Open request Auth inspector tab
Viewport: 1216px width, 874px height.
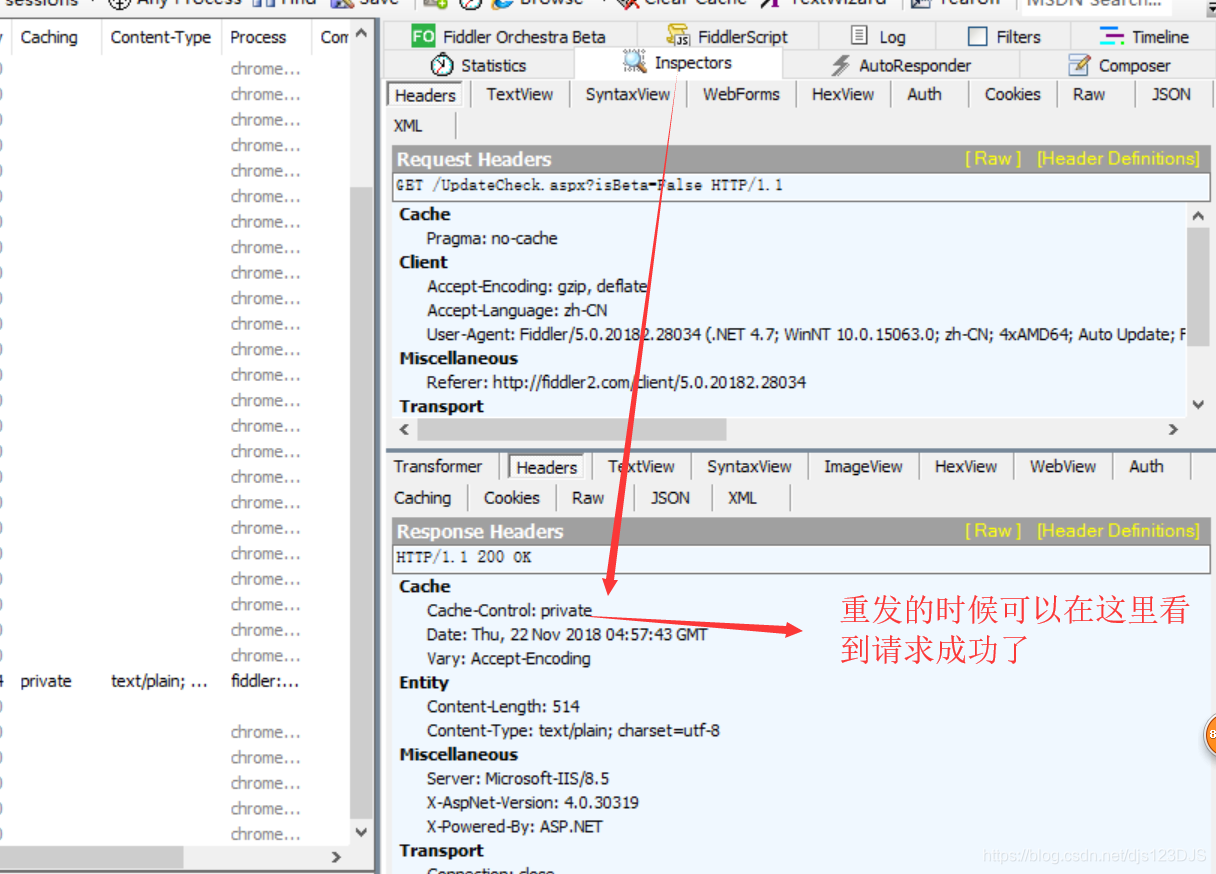coord(924,94)
